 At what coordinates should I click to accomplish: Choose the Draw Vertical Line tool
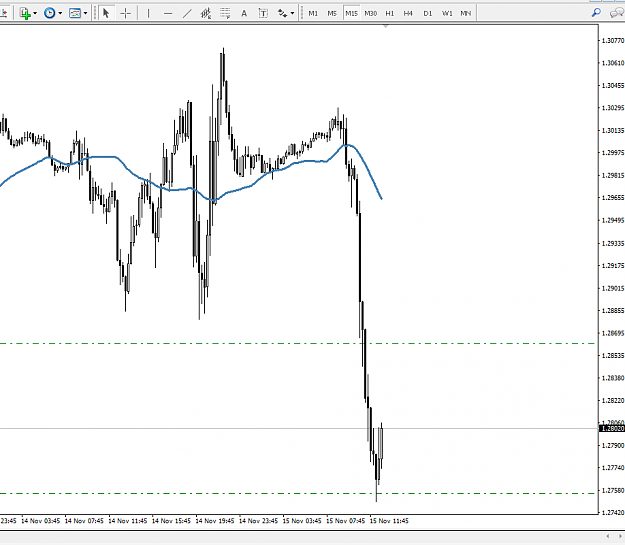(x=148, y=13)
